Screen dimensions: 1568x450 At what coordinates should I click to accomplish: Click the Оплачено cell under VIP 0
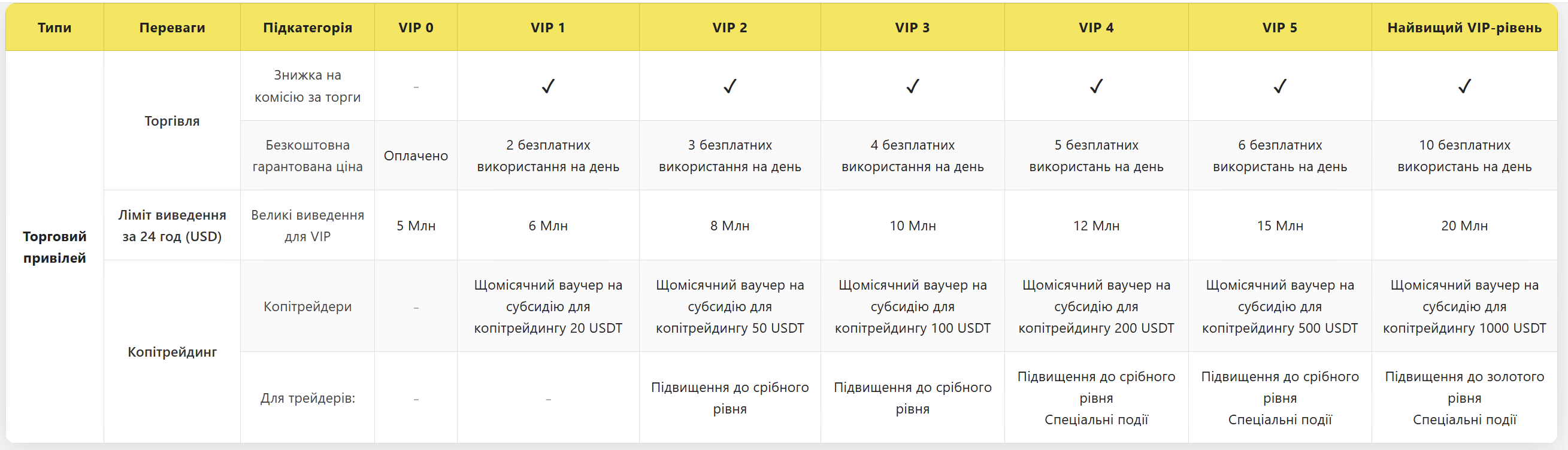(x=416, y=156)
